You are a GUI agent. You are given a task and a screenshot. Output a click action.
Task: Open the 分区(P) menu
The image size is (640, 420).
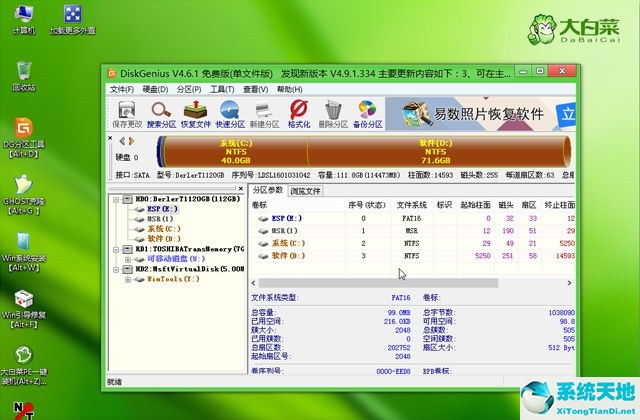[189, 89]
